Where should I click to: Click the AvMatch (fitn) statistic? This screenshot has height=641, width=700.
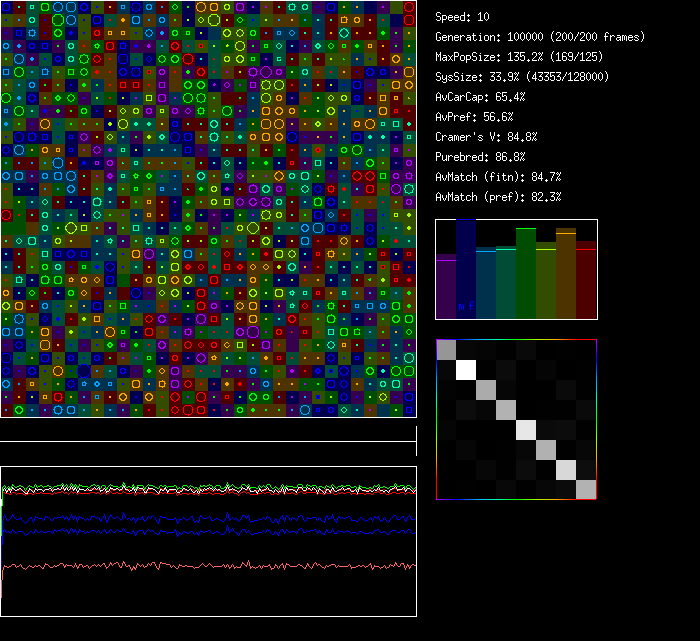tap(499, 177)
